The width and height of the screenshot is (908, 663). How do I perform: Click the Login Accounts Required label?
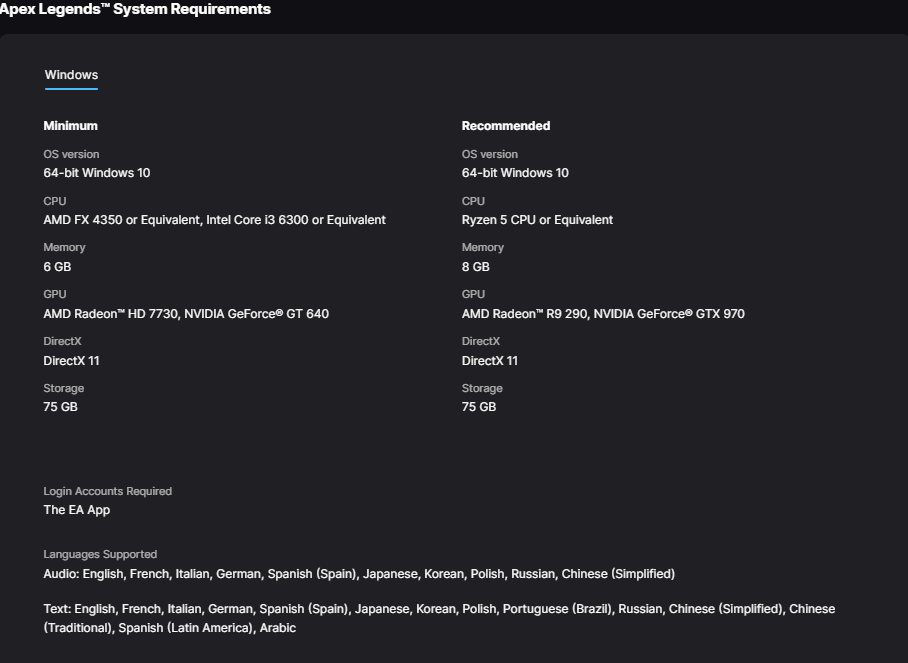pos(107,491)
